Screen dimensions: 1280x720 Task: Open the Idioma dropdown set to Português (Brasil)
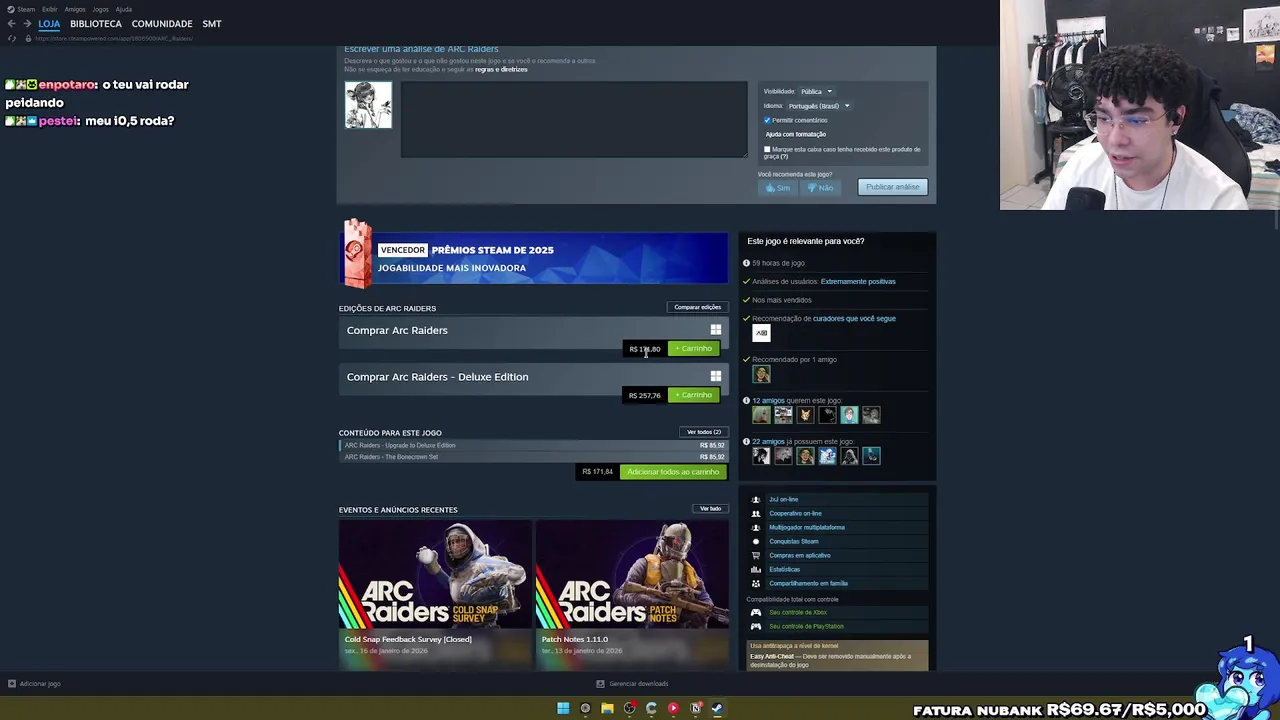click(x=818, y=106)
